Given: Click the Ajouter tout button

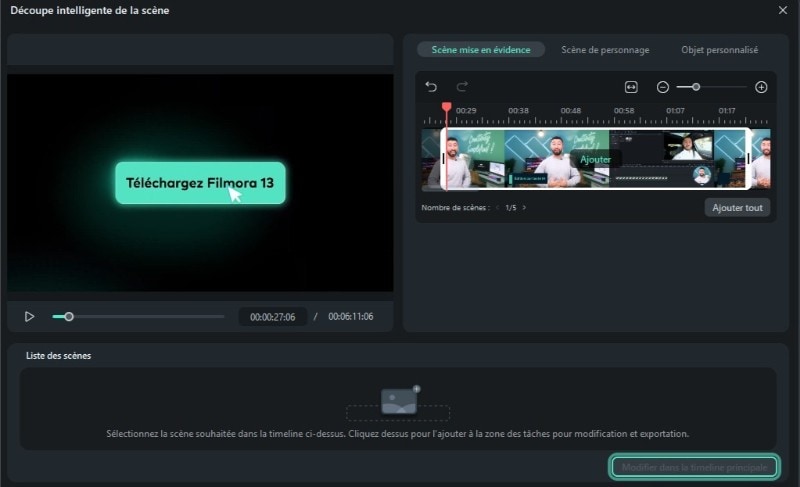Looking at the screenshot, I should click(x=737, y=208).
